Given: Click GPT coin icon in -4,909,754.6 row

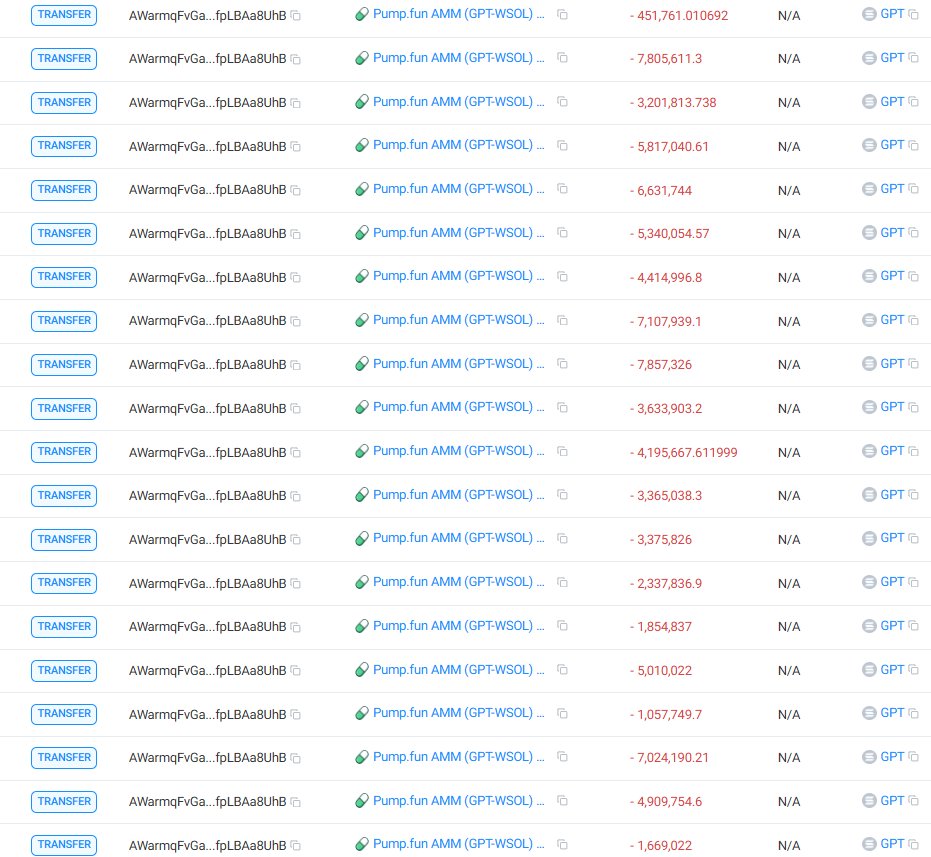Looking at the screenshot, I should pyautogui.click(x=869, y=801).
